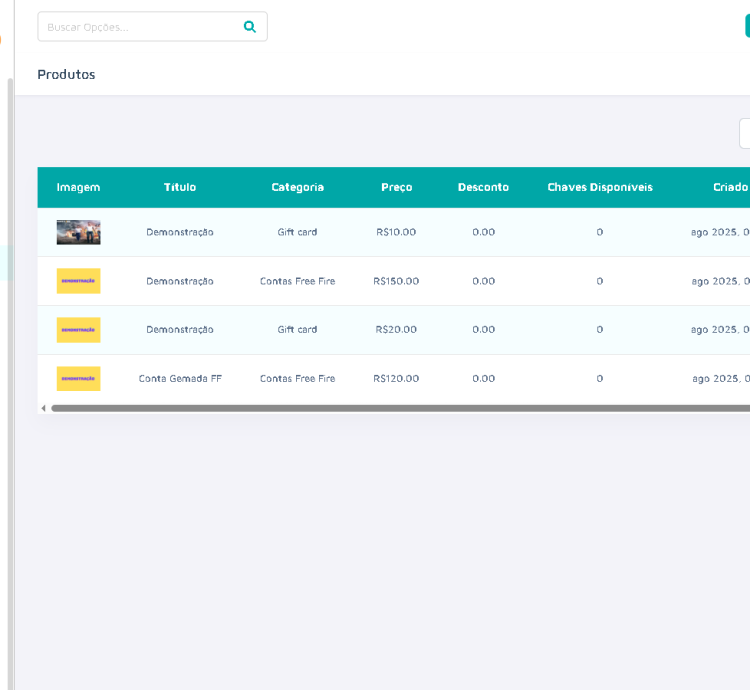Click Gift card category in the R$20.00 row
Viewport: 750px width, 690px height.
click(x=297, y=329)
